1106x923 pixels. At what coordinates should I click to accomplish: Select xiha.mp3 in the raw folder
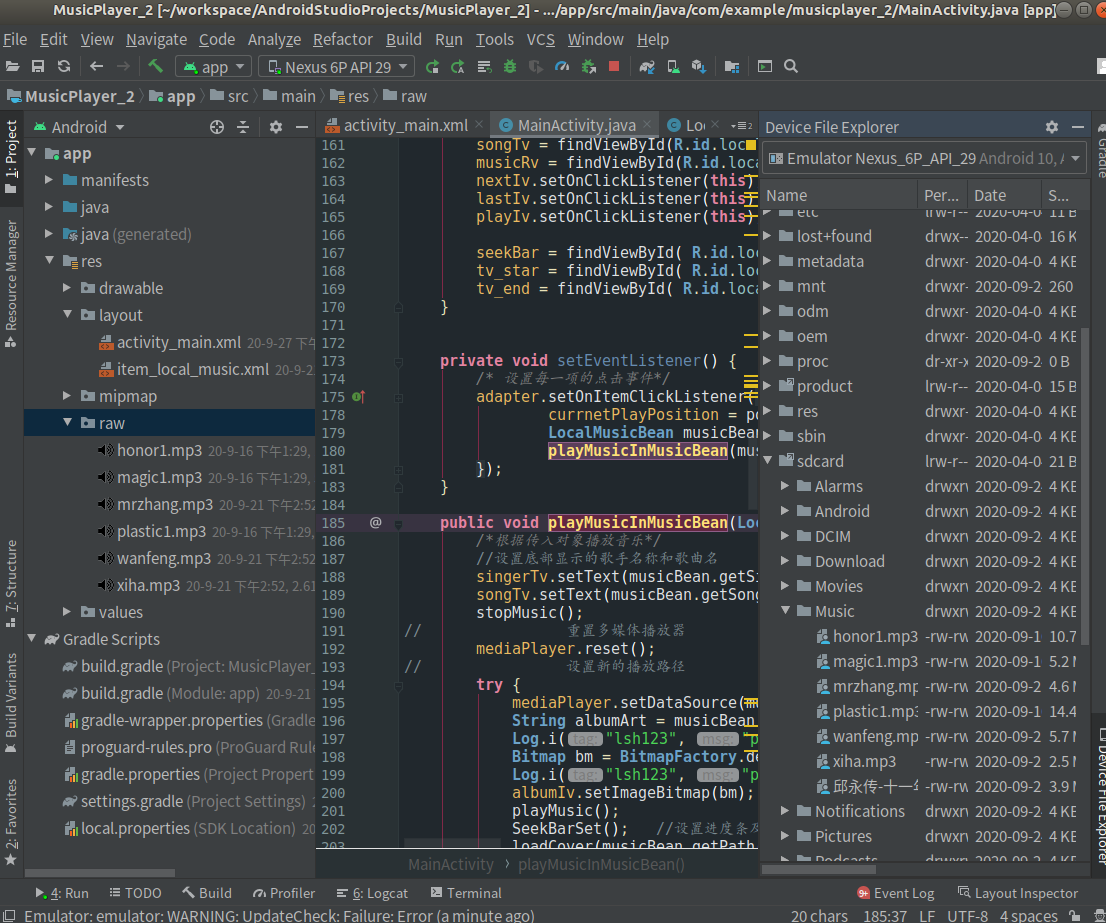point(148,586)
